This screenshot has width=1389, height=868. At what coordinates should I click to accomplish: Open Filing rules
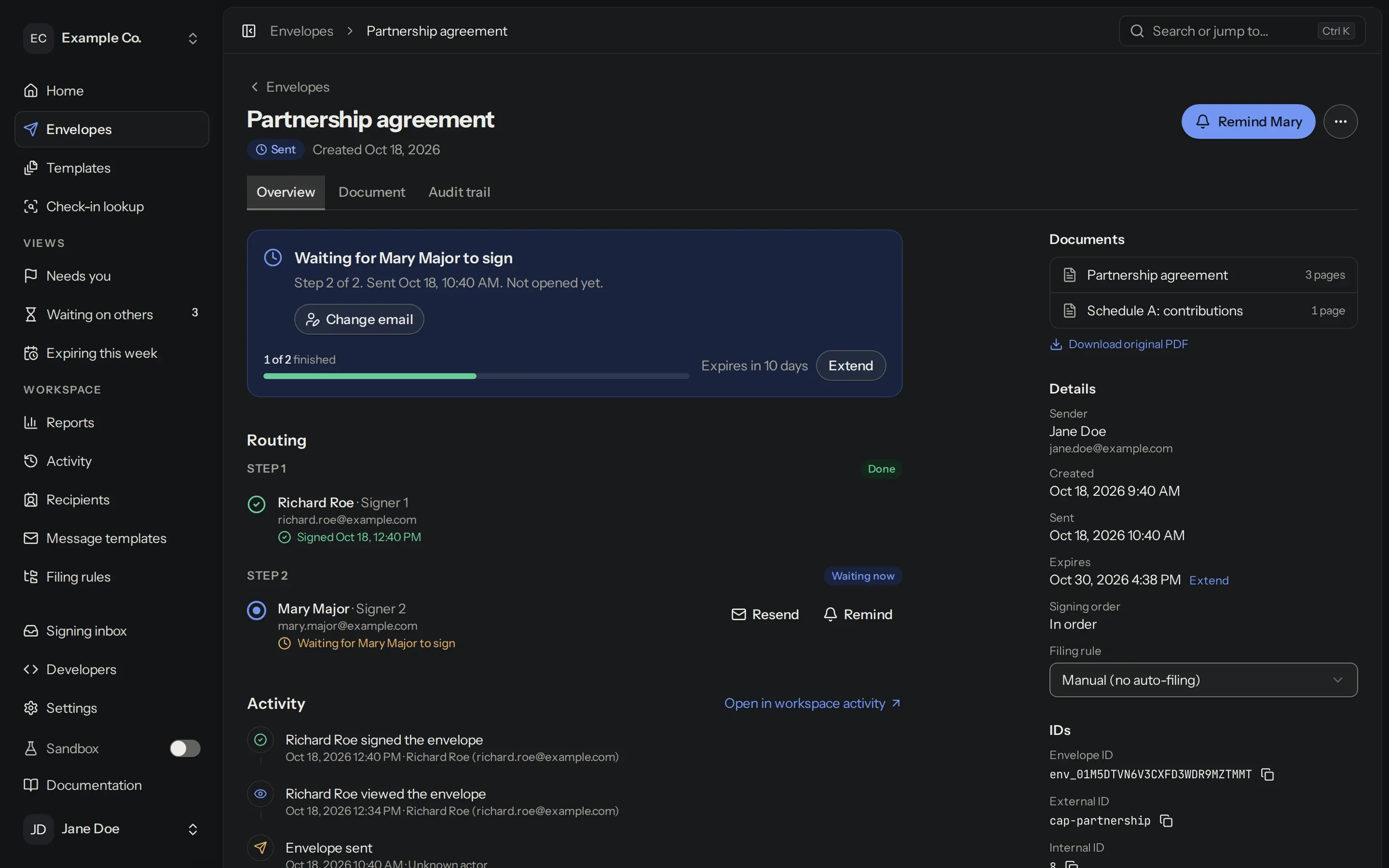(x=111, y=577)
